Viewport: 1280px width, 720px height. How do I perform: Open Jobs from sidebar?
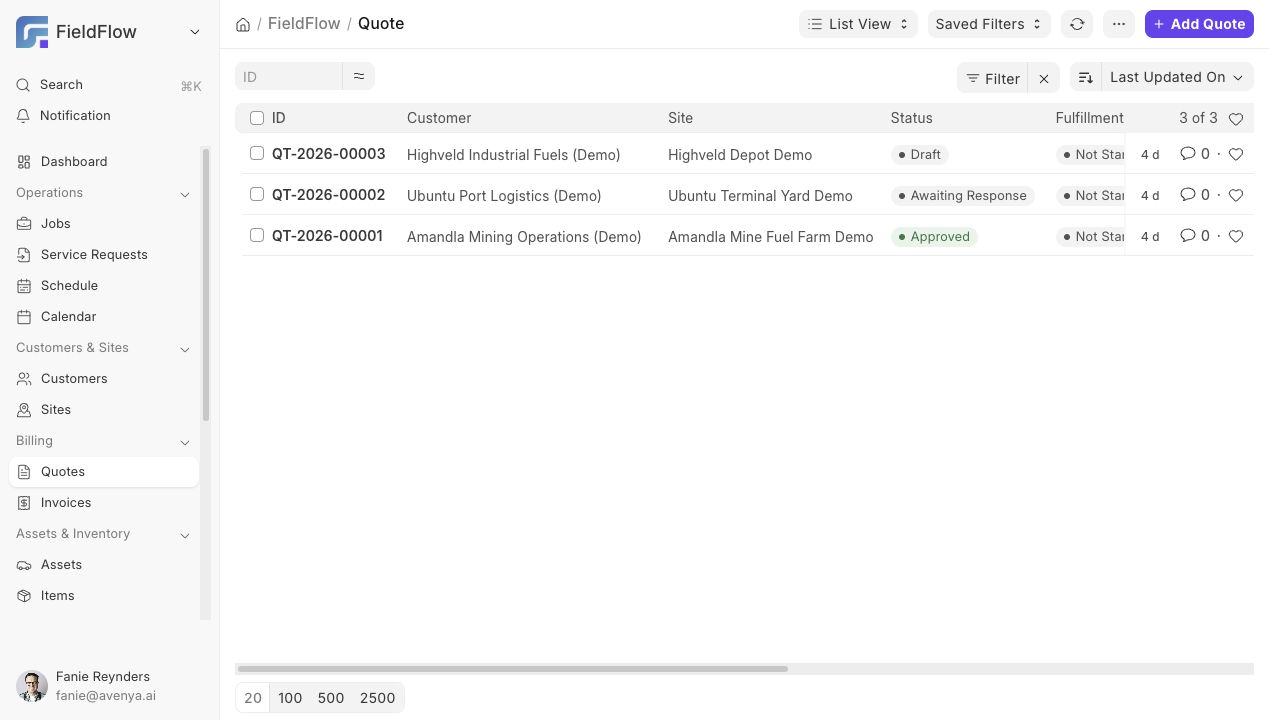104,224
